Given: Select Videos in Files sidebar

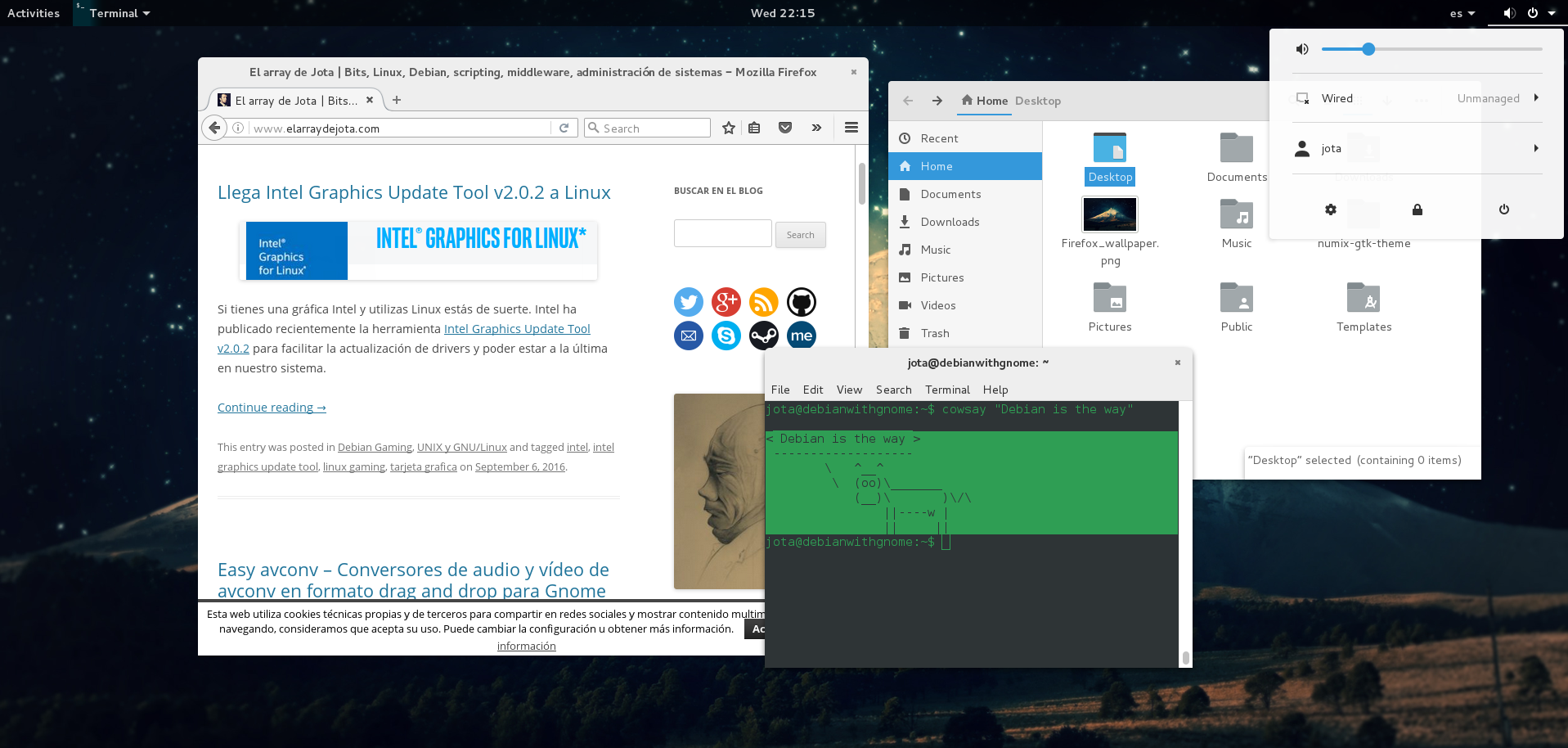Looking at the screenshot, I should (x=965, y=305).
